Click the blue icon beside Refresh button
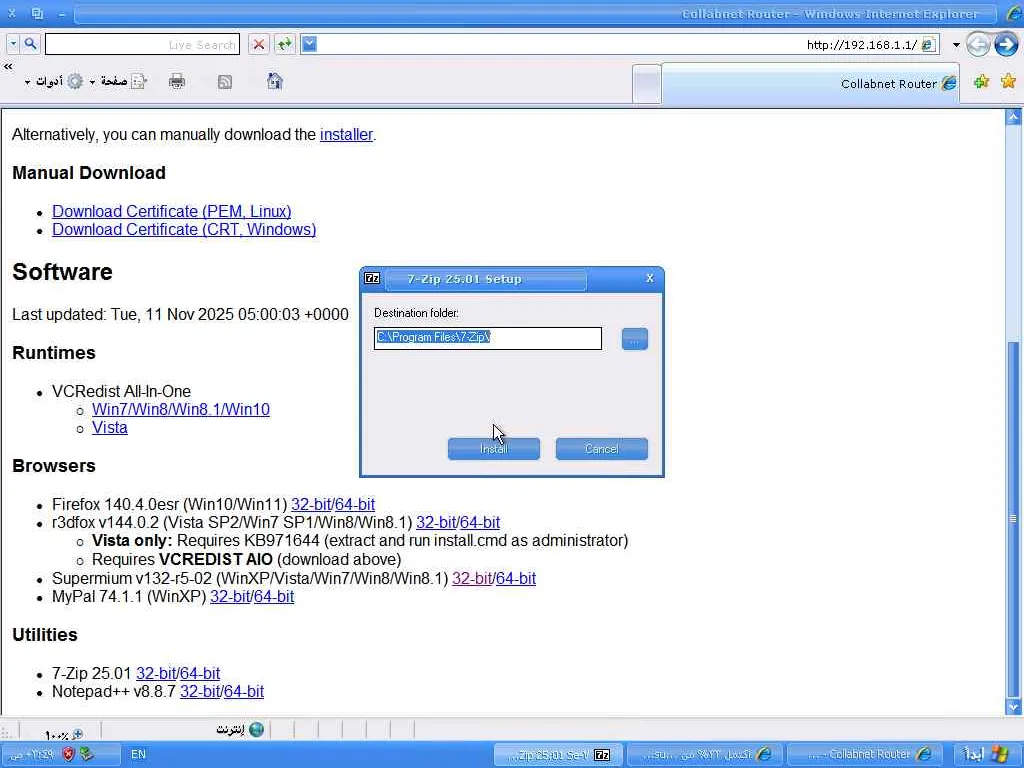This screenshot has width=1024, height=768. 310,44
